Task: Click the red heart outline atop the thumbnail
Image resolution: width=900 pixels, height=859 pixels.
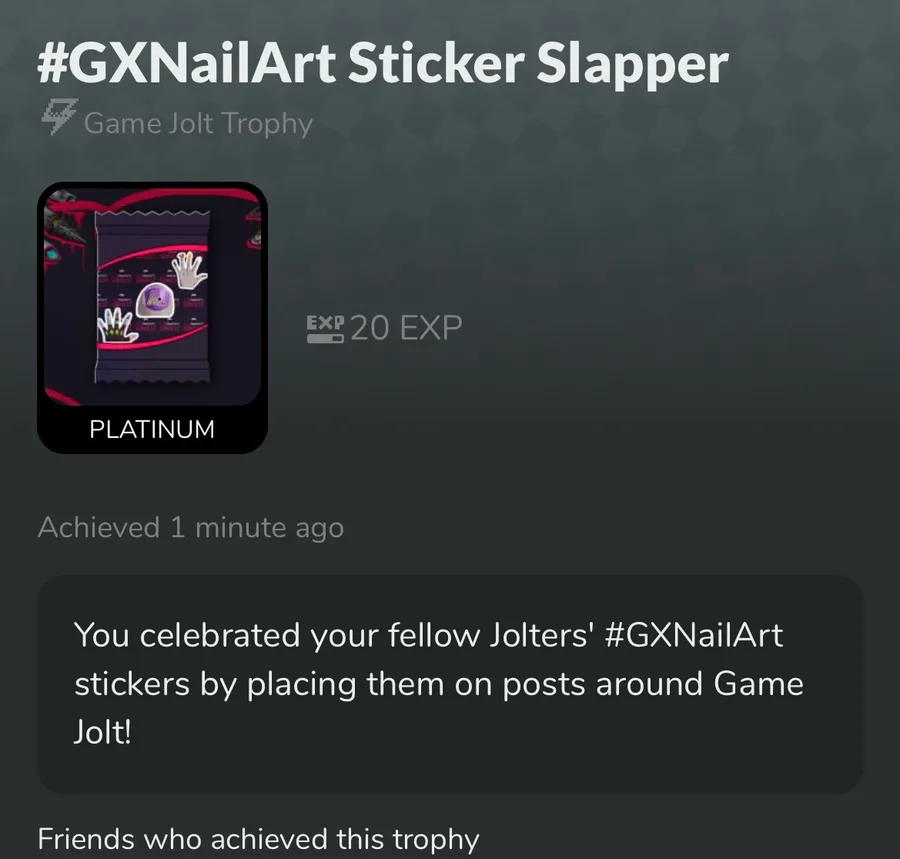Action: coord(184,200)
